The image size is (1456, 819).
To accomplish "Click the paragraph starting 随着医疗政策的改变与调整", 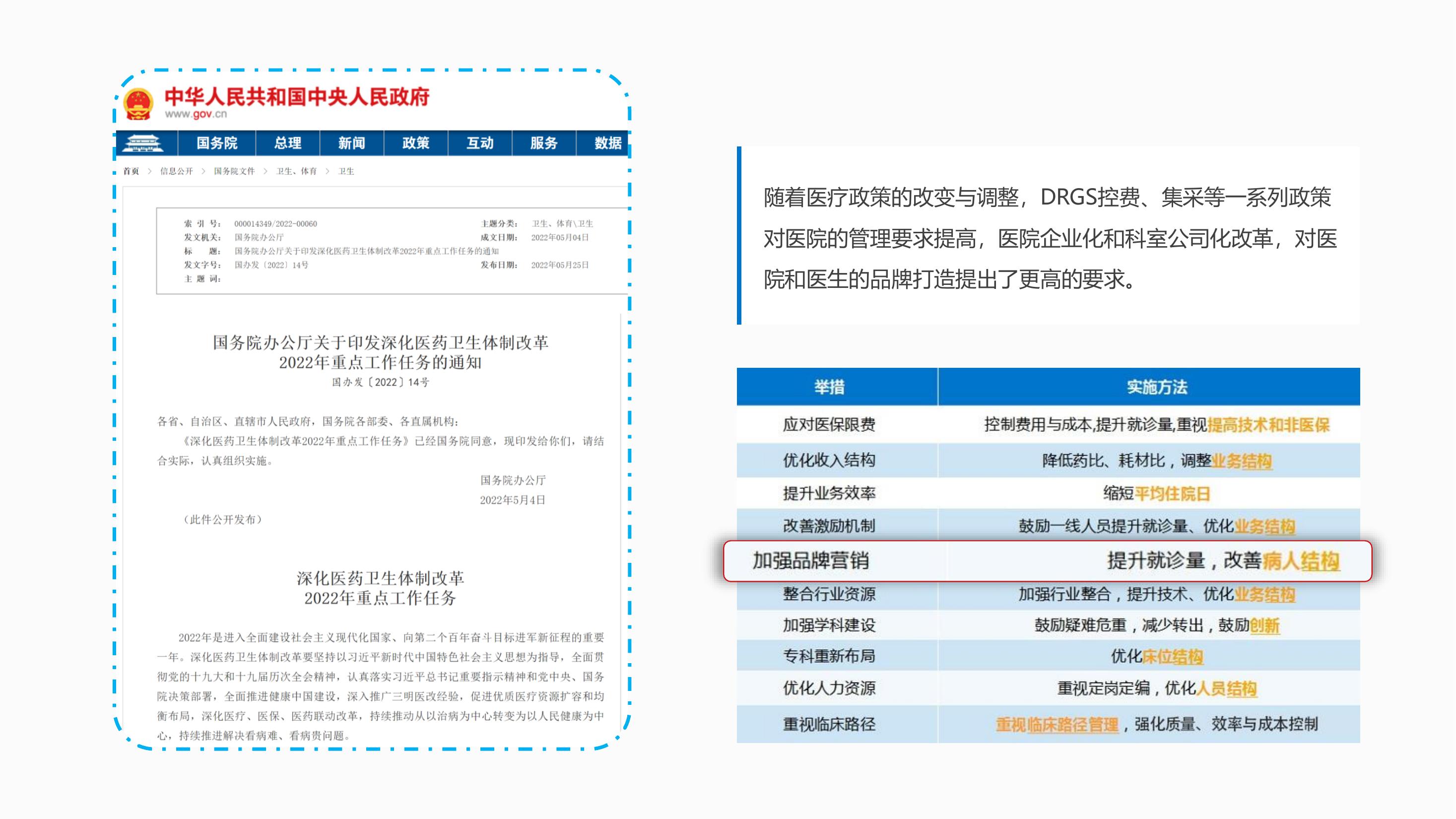I will [x=1050, y=239].
